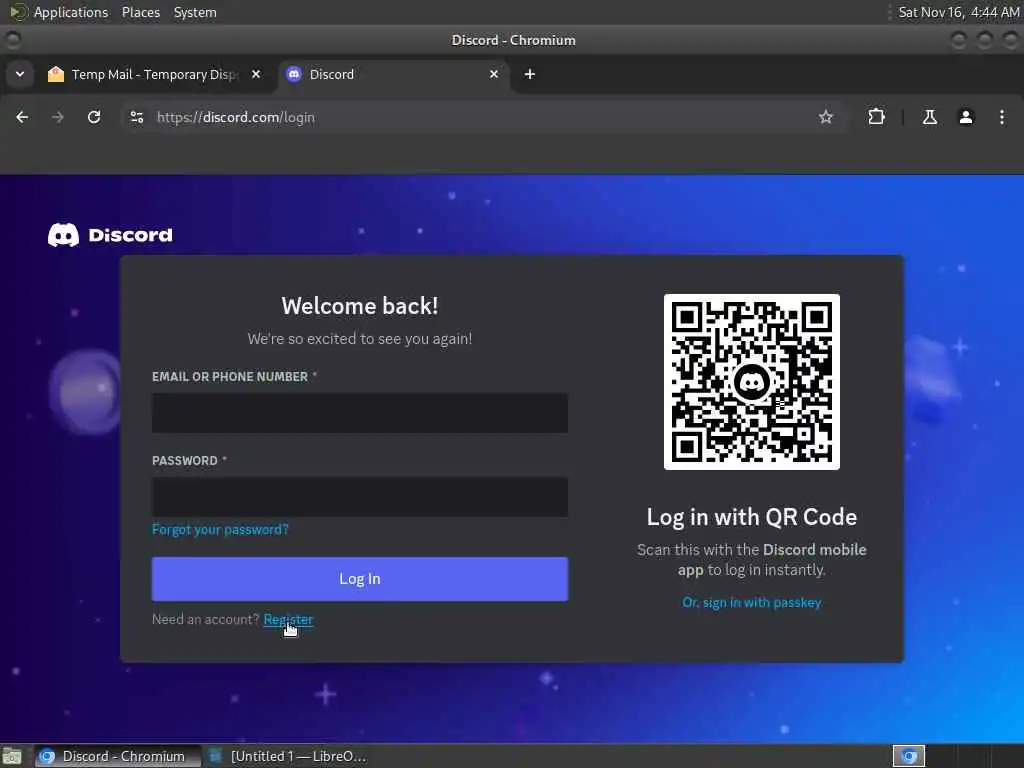Click the QR code image
Screen dimensions: 1024x768
click(752, 382)
